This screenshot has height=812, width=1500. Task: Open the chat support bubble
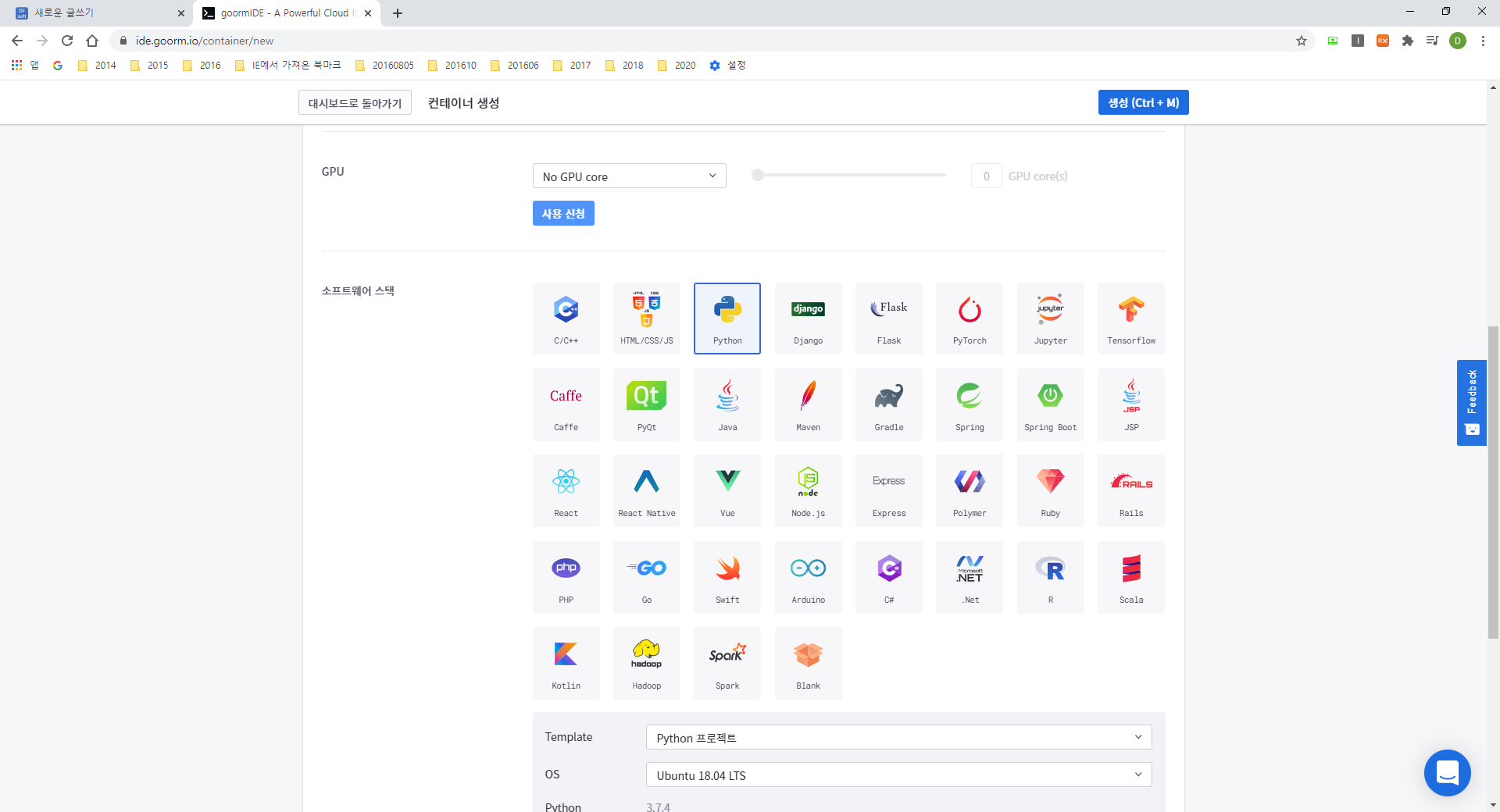point(1448,773)
